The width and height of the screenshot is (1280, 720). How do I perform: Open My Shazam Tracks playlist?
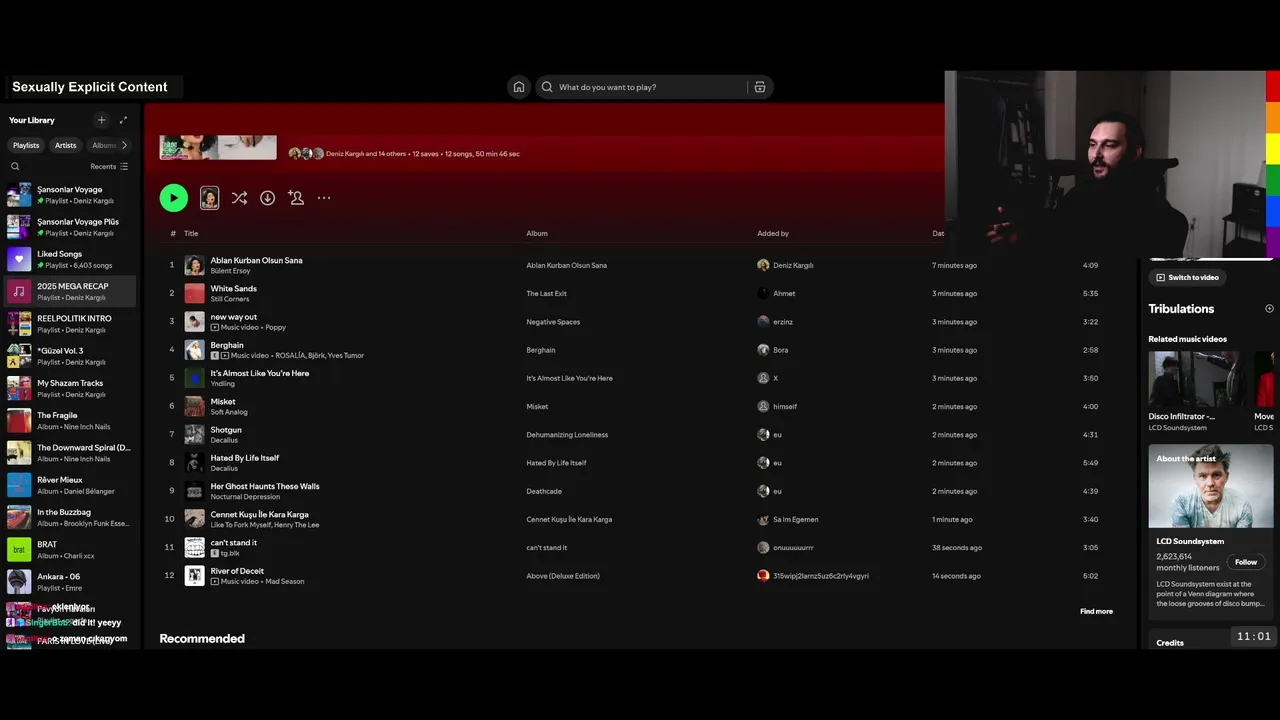(x=68, y=388)
